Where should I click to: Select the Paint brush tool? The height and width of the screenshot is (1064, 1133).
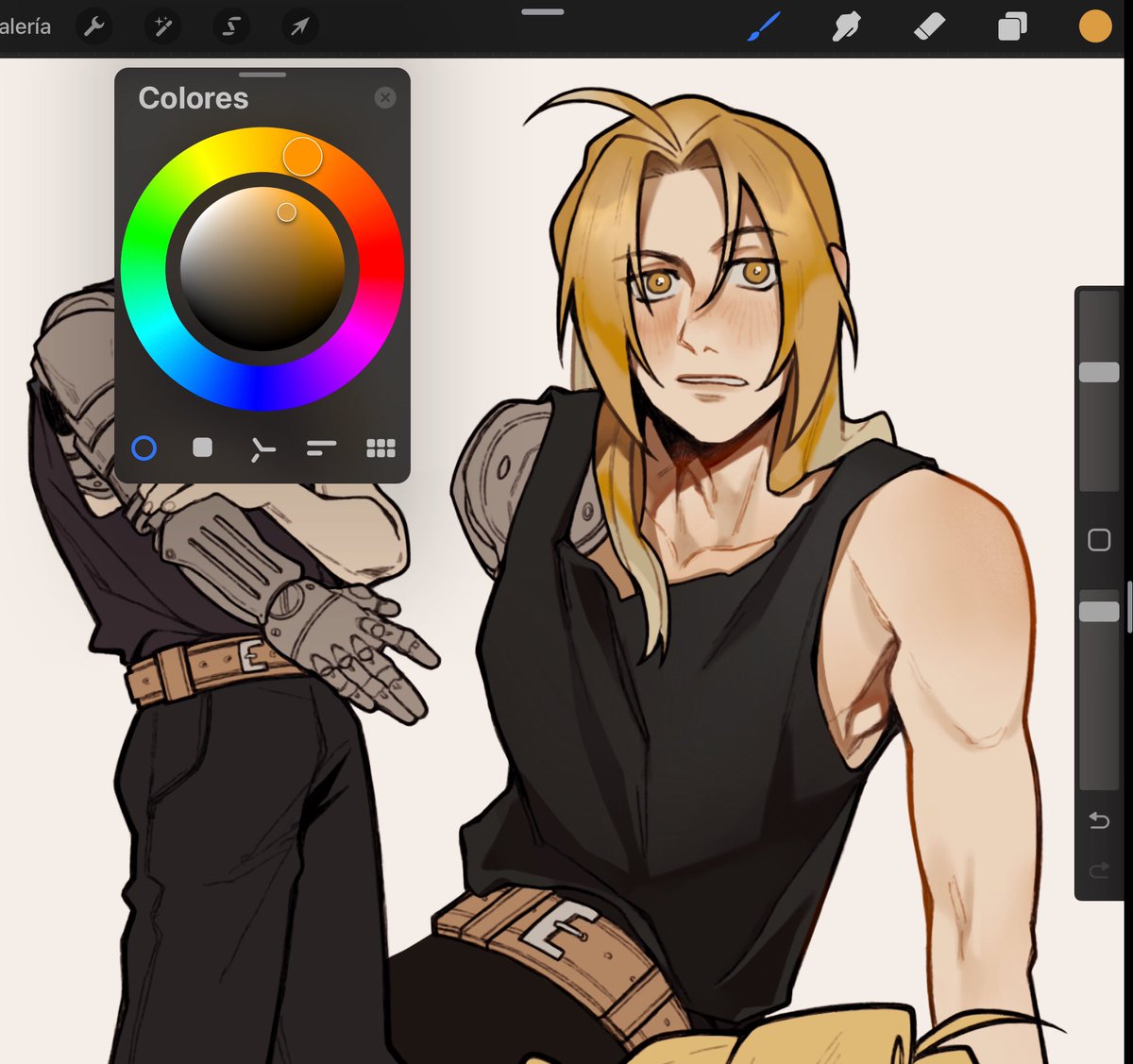(x=763, y=26)
